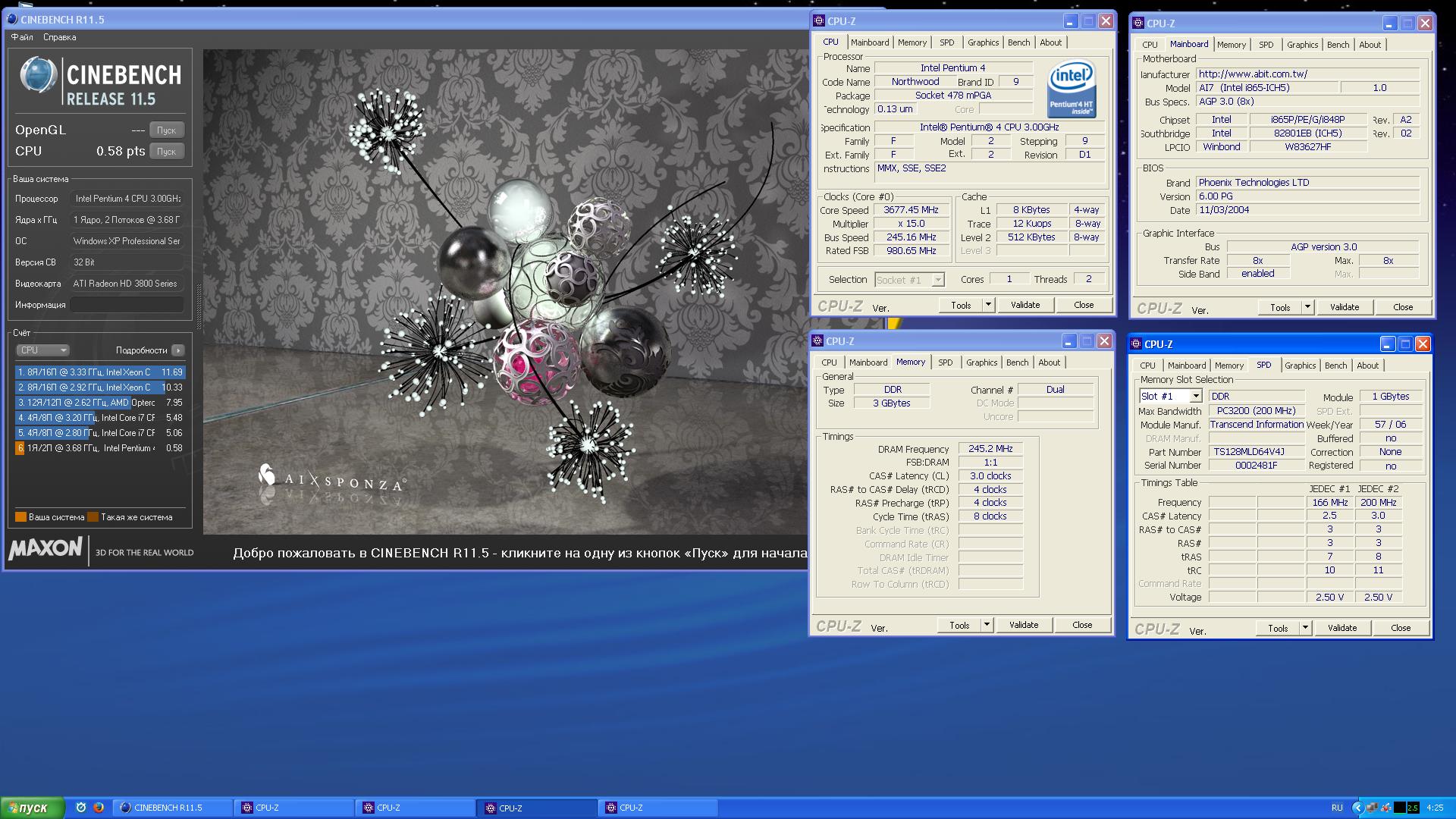Click CINEBENCH R11.5 taskbar button
The width and height of the screenshot is (1456, 819).
[x=171, y=808]
